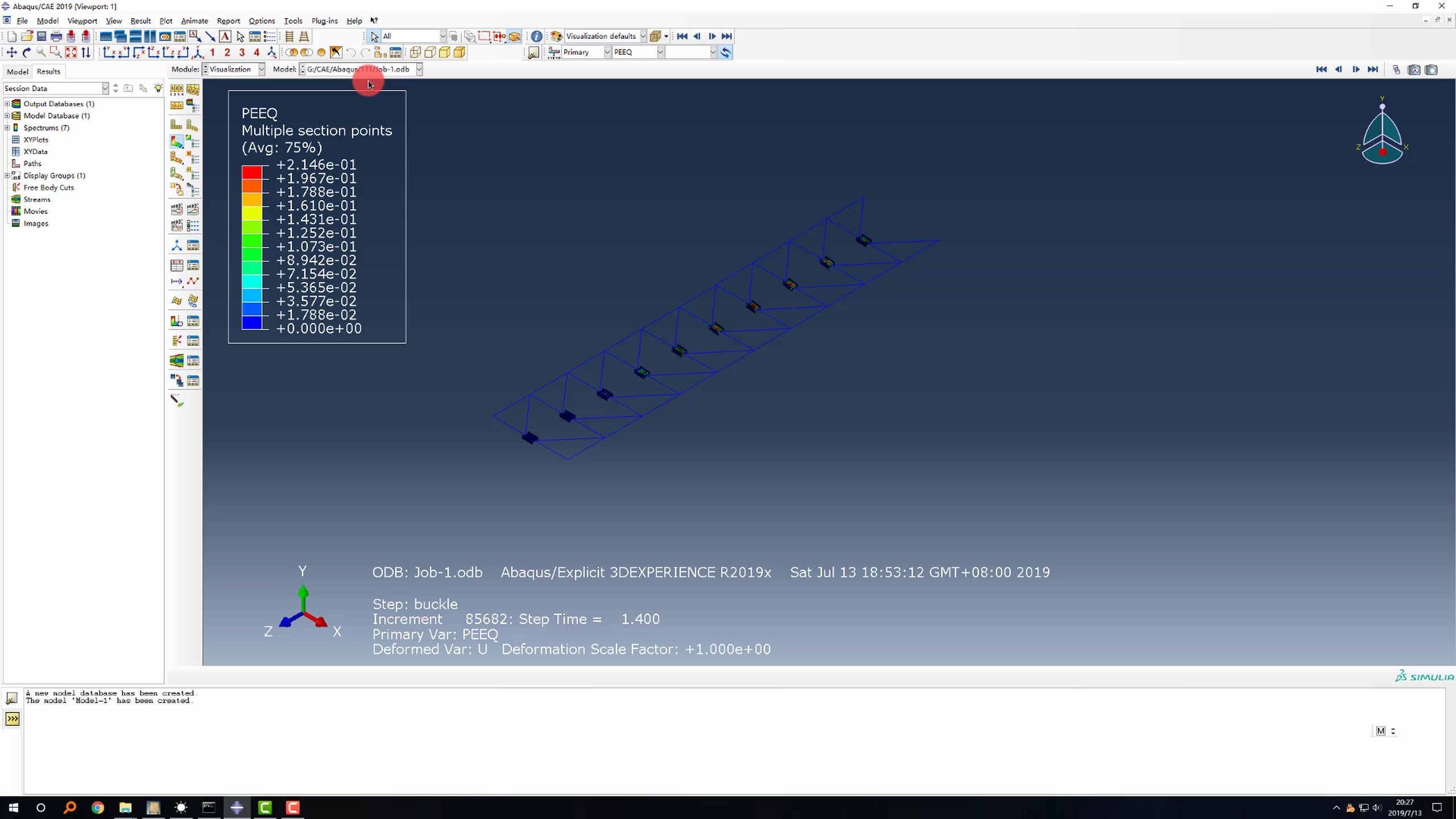Image resolution: width=1456 pixels, height=819 pixels.
Task: Select the Pan View tool
Action: coord(11,52)
